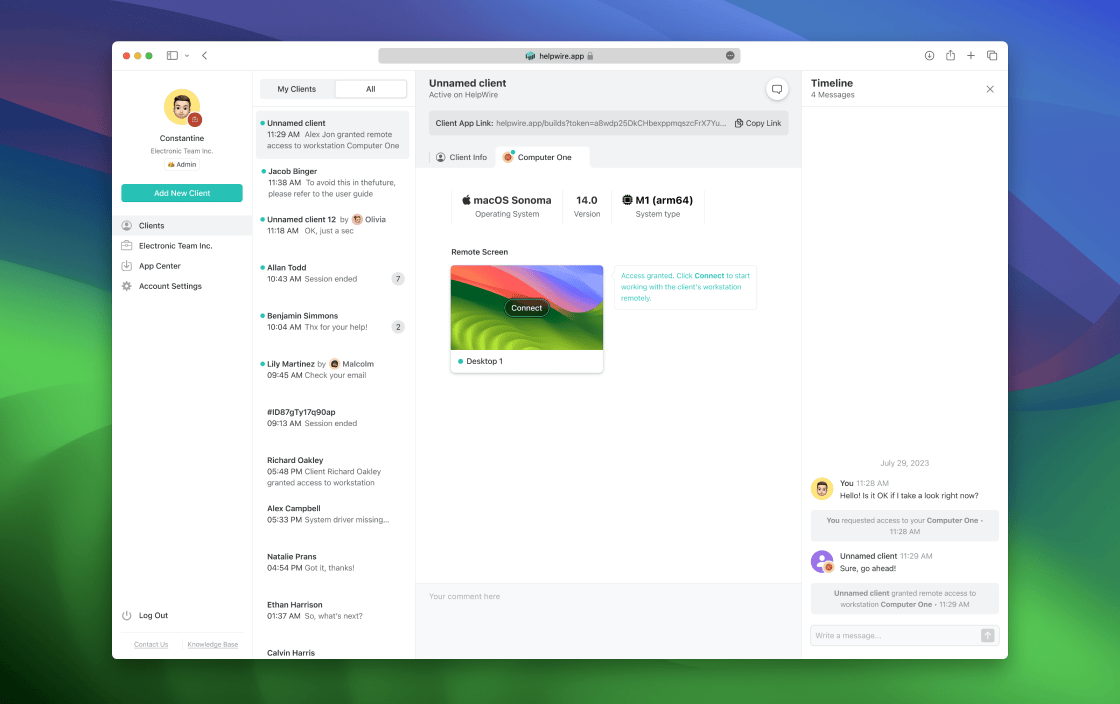Click your avatar in Timeline message
The height and width of the screenshot is (704, 1120).
pos(822,489)
